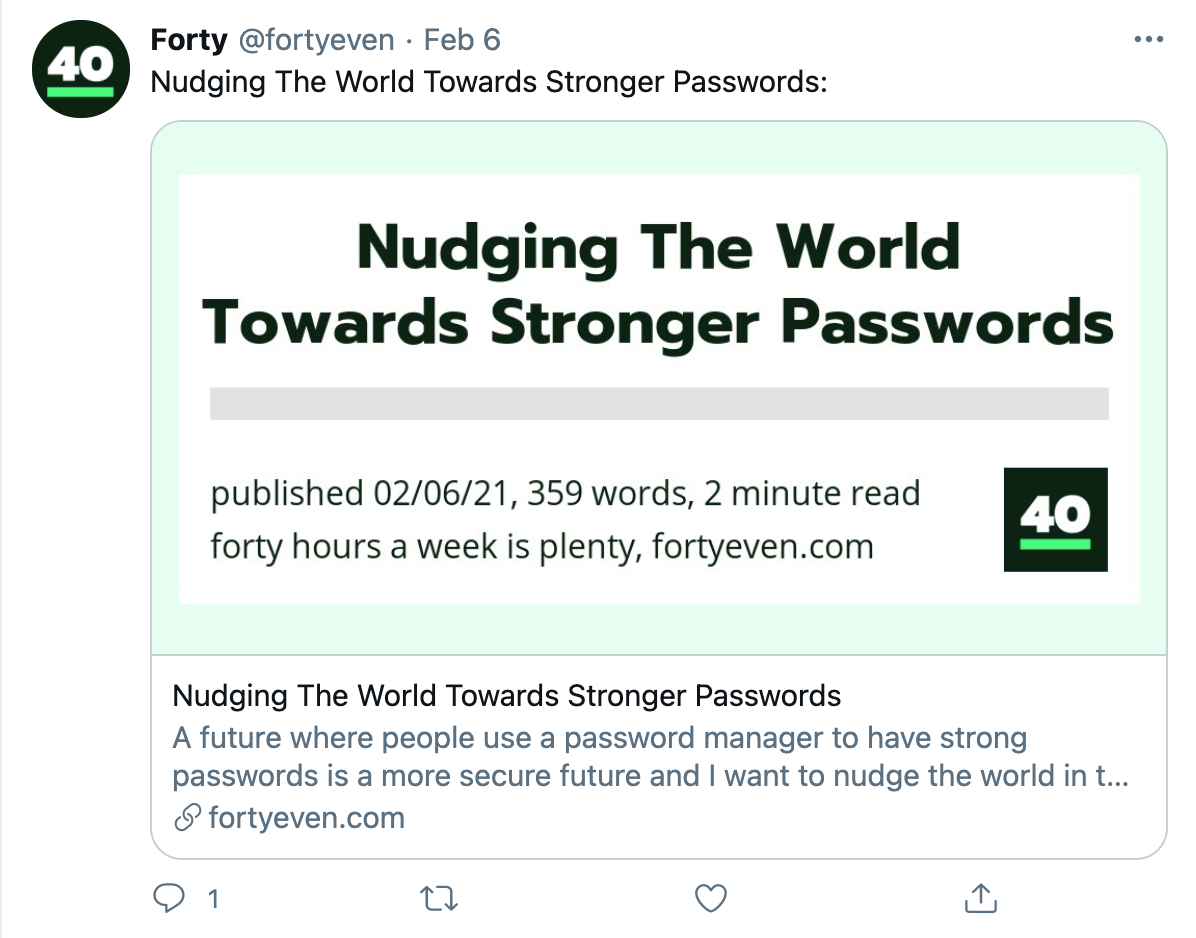Open the three-dot more options menu
The width and height of the screenshot is (1196, 938).
click(x=1149, y=39)
